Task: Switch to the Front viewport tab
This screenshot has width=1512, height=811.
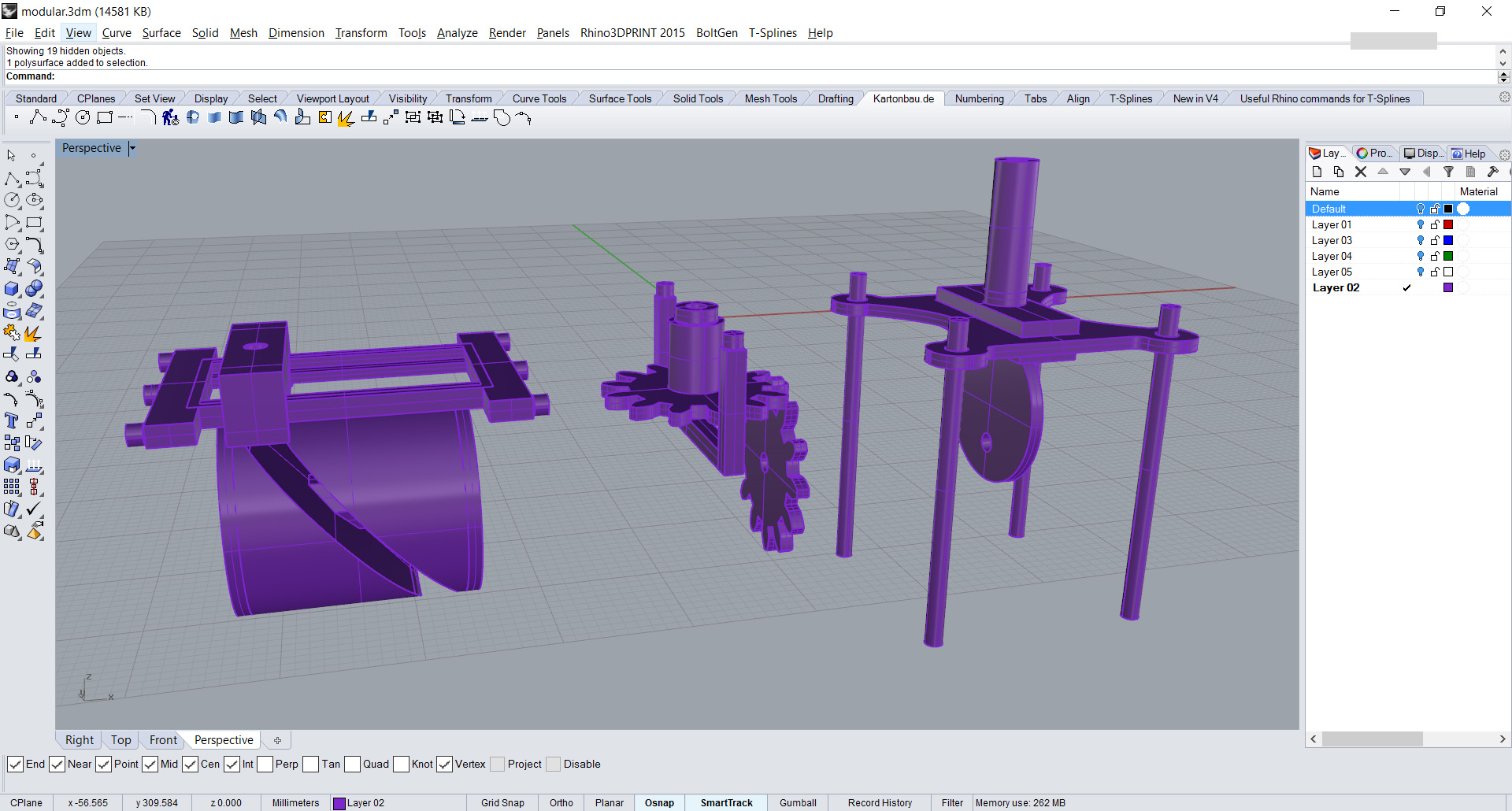Action: tap(163, 740)
